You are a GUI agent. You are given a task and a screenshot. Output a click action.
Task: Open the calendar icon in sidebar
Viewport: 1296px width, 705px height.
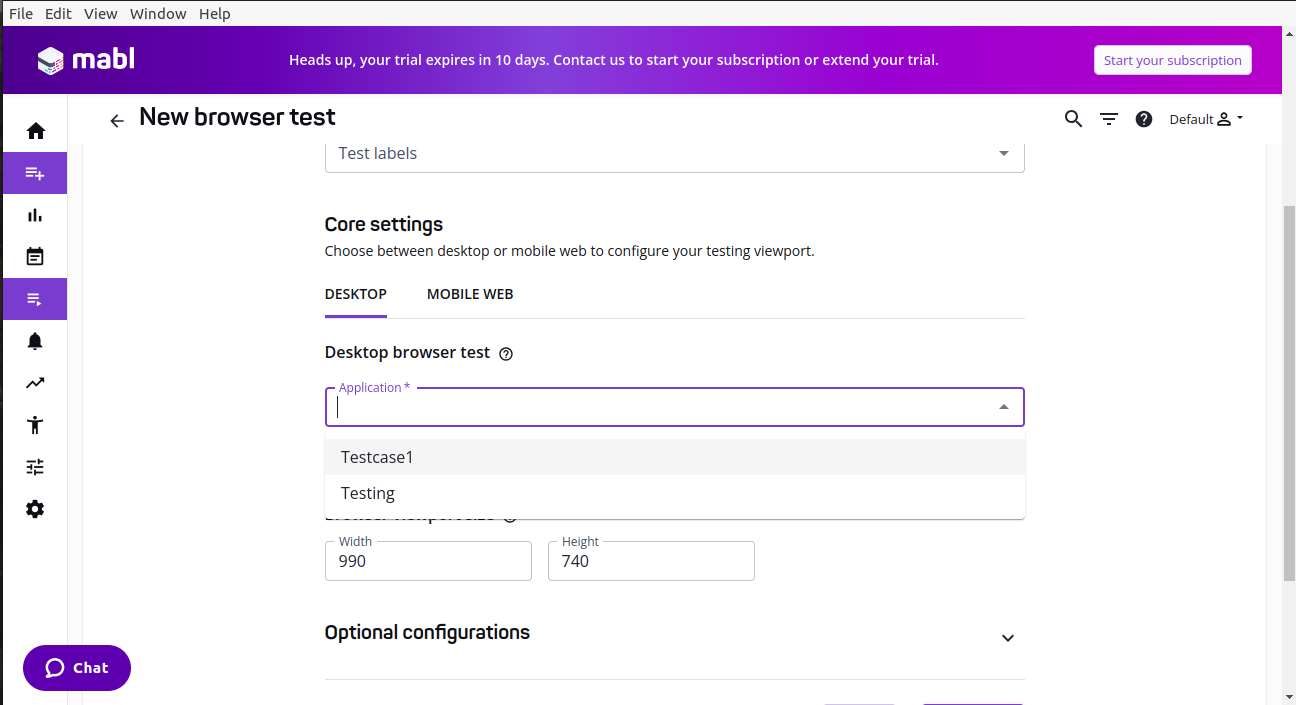point(35,257)
